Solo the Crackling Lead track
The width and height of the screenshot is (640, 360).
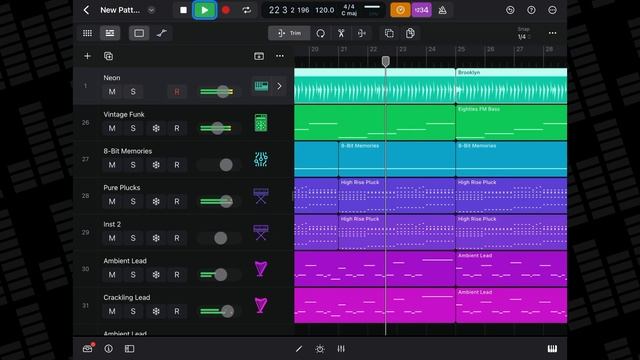[x=133, y=311]
